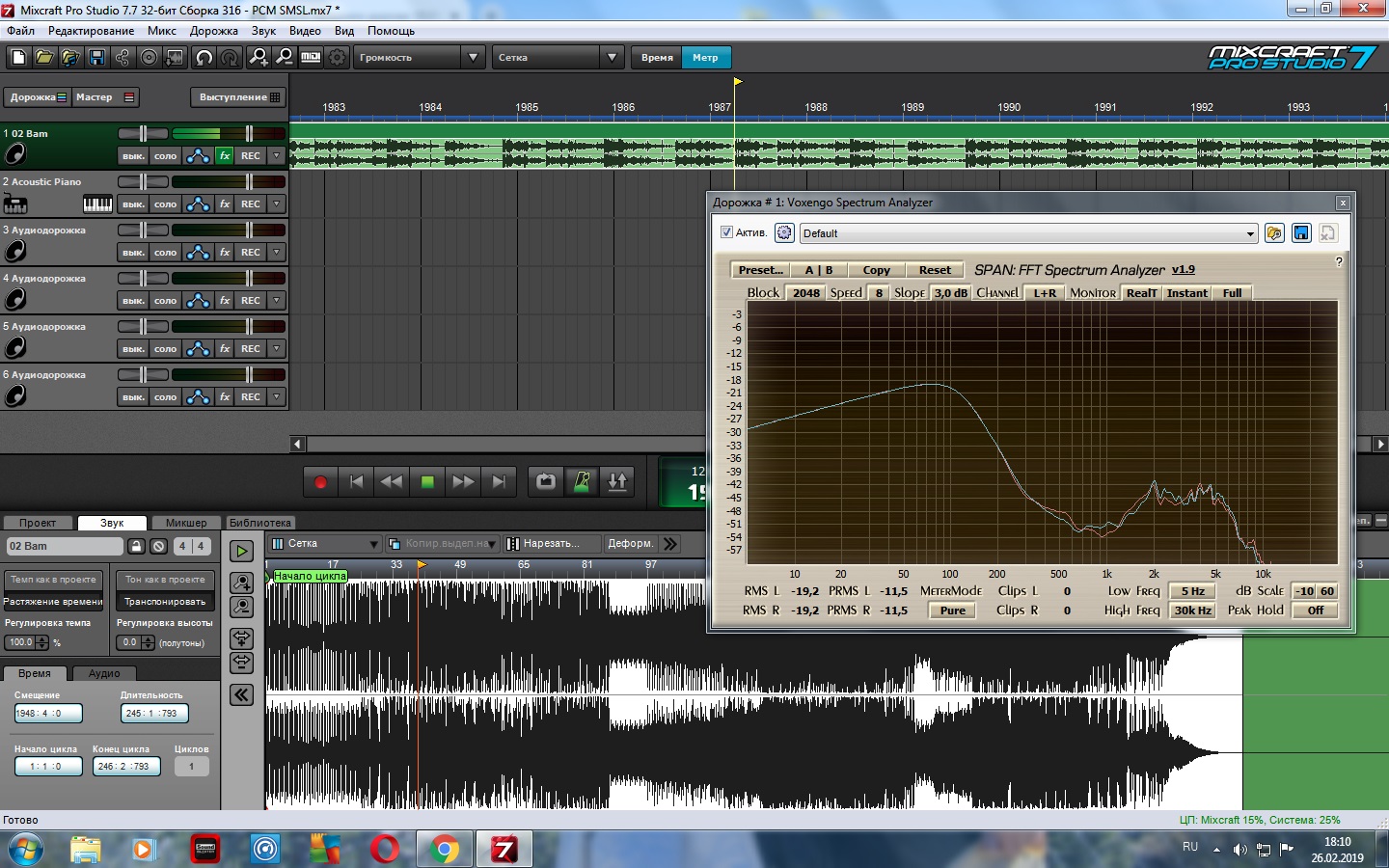Zoom in on the sound editor waveform
The image size is (1389, 868).
tap(241, 583)
